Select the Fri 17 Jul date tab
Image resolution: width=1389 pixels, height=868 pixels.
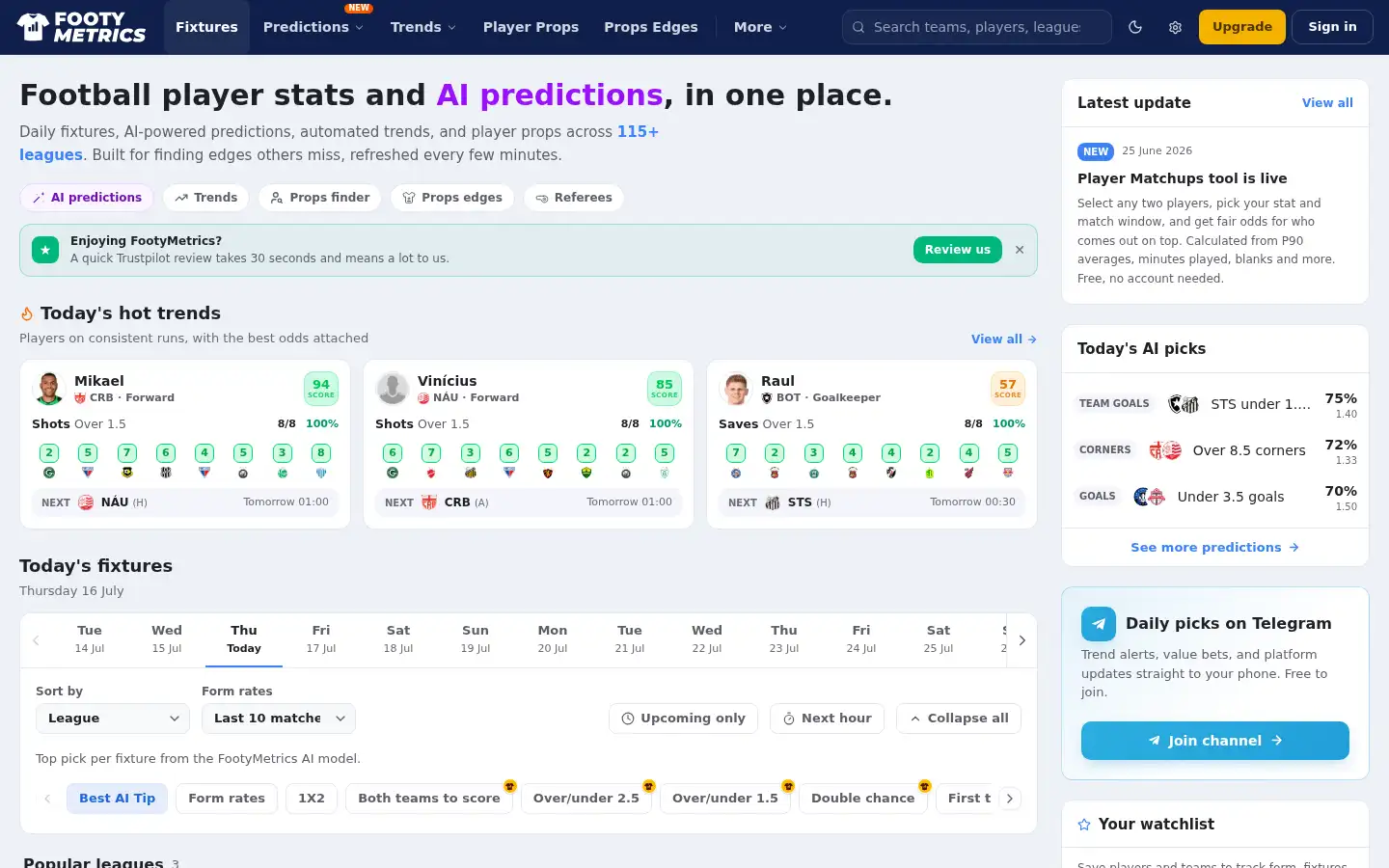point(321,638)
